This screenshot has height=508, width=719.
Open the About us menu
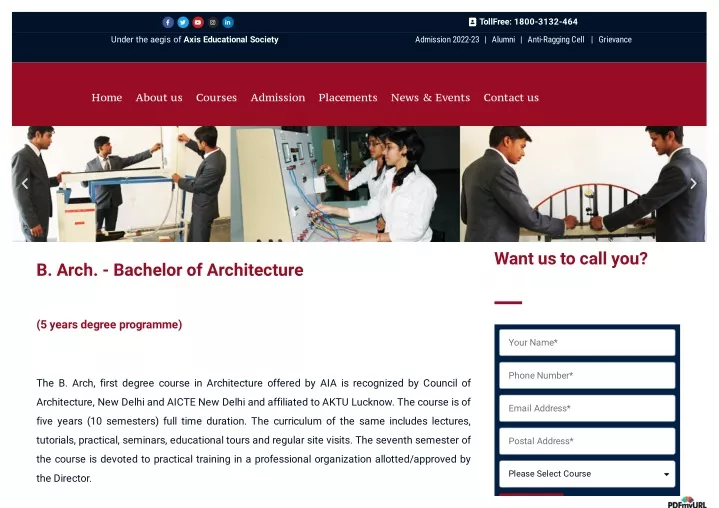click(159, 98)
